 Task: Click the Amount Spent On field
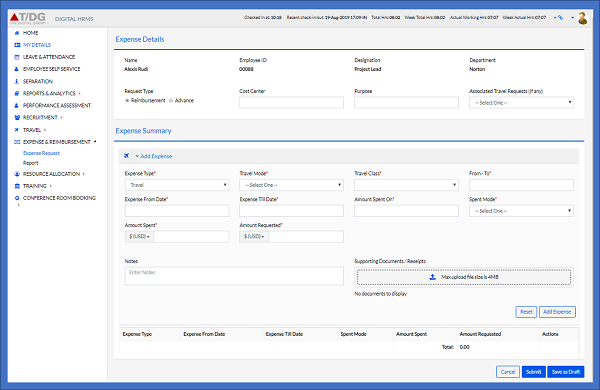coord(406,211)
